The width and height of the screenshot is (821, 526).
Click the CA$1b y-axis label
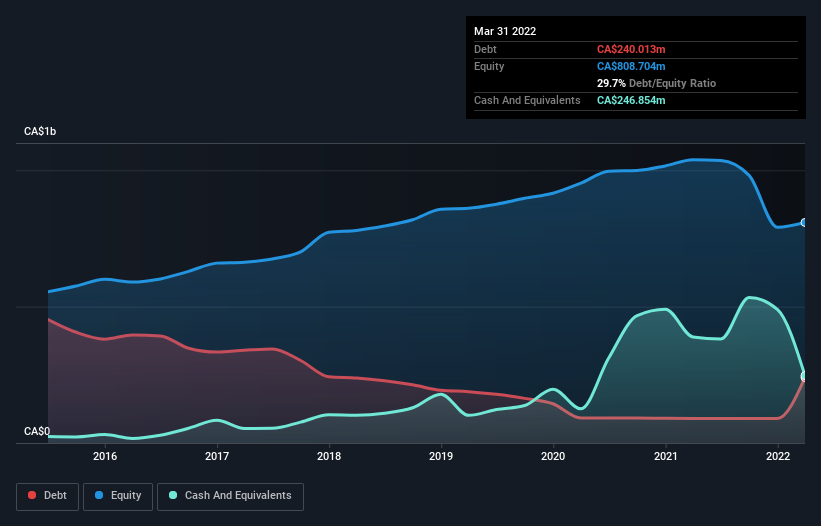pos(40,131)
